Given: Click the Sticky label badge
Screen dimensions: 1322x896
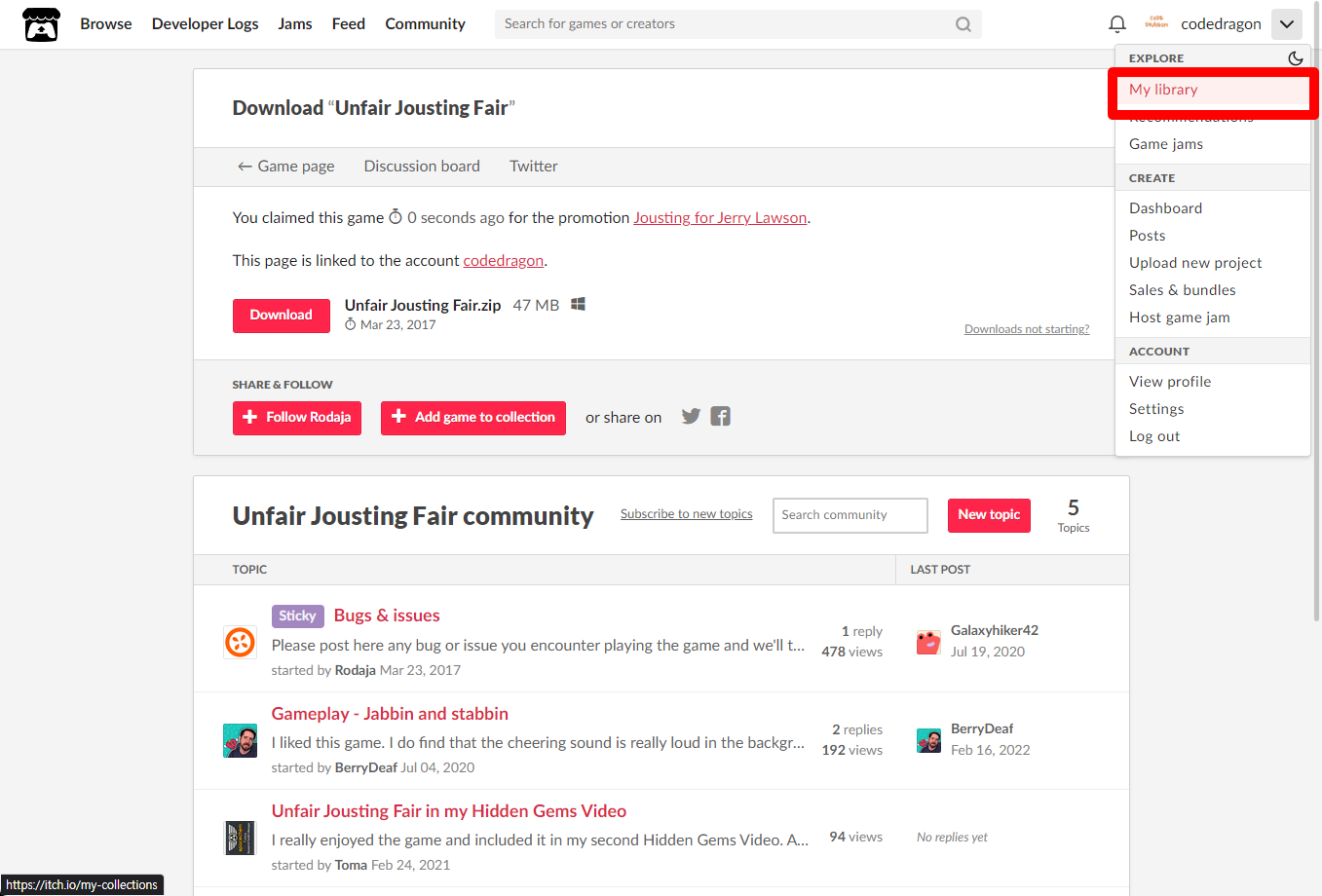Looking at the screenshot, I should pos(298,616).
